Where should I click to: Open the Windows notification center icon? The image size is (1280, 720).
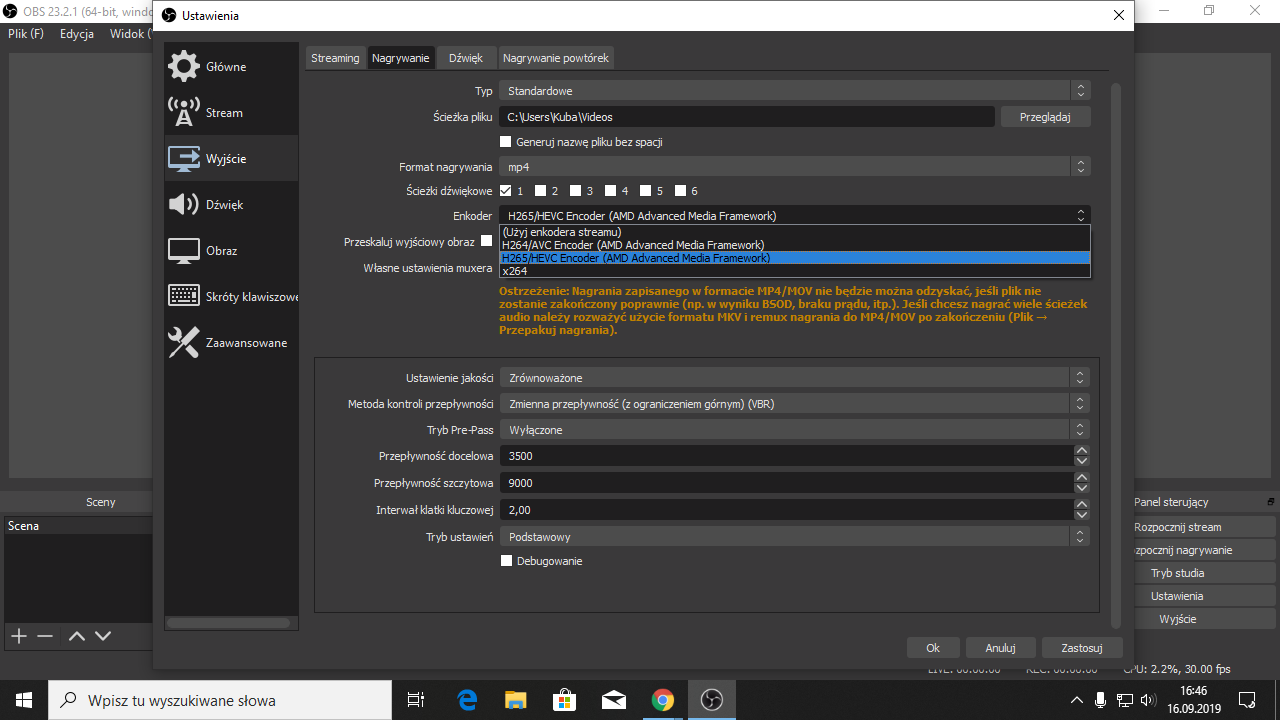coord(1247,700)
